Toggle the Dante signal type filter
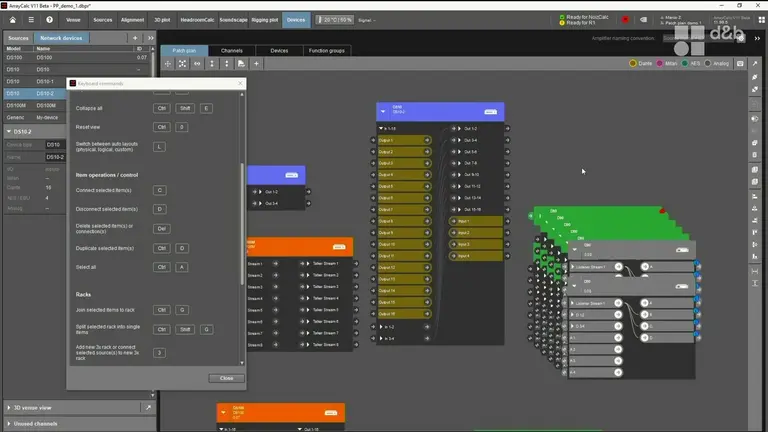This screenshot has width=768, height=432. point(633,63)
